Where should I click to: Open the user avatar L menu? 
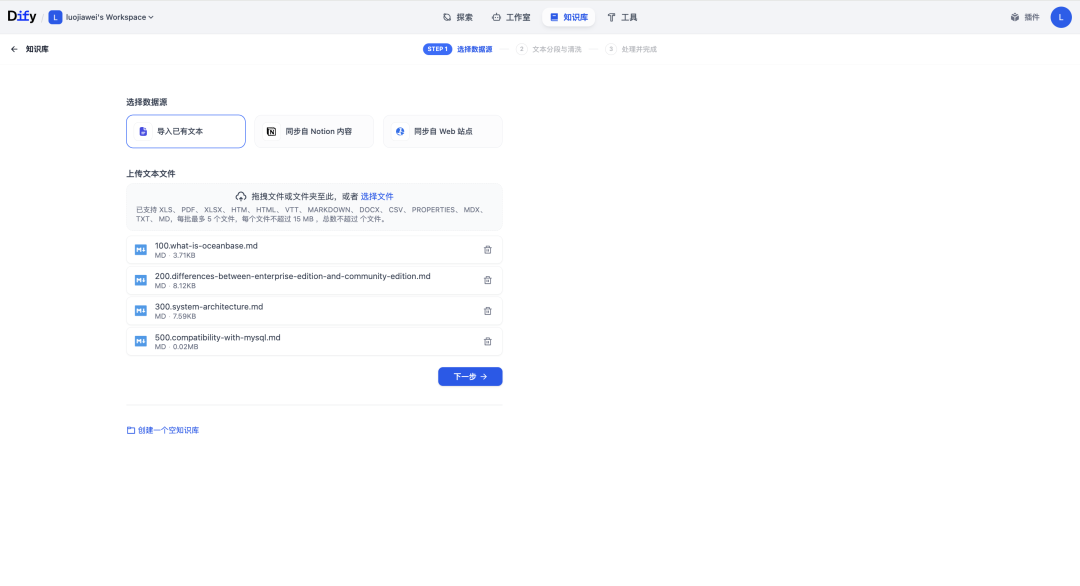[1062, 16]
